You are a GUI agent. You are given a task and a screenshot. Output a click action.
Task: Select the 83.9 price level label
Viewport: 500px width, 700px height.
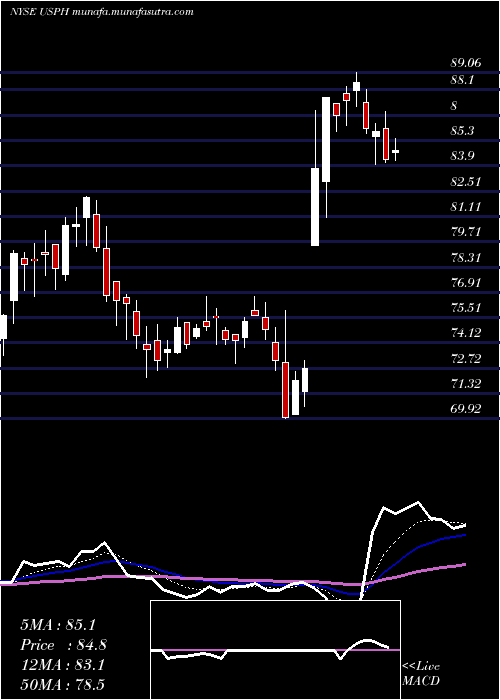(462, 156)
